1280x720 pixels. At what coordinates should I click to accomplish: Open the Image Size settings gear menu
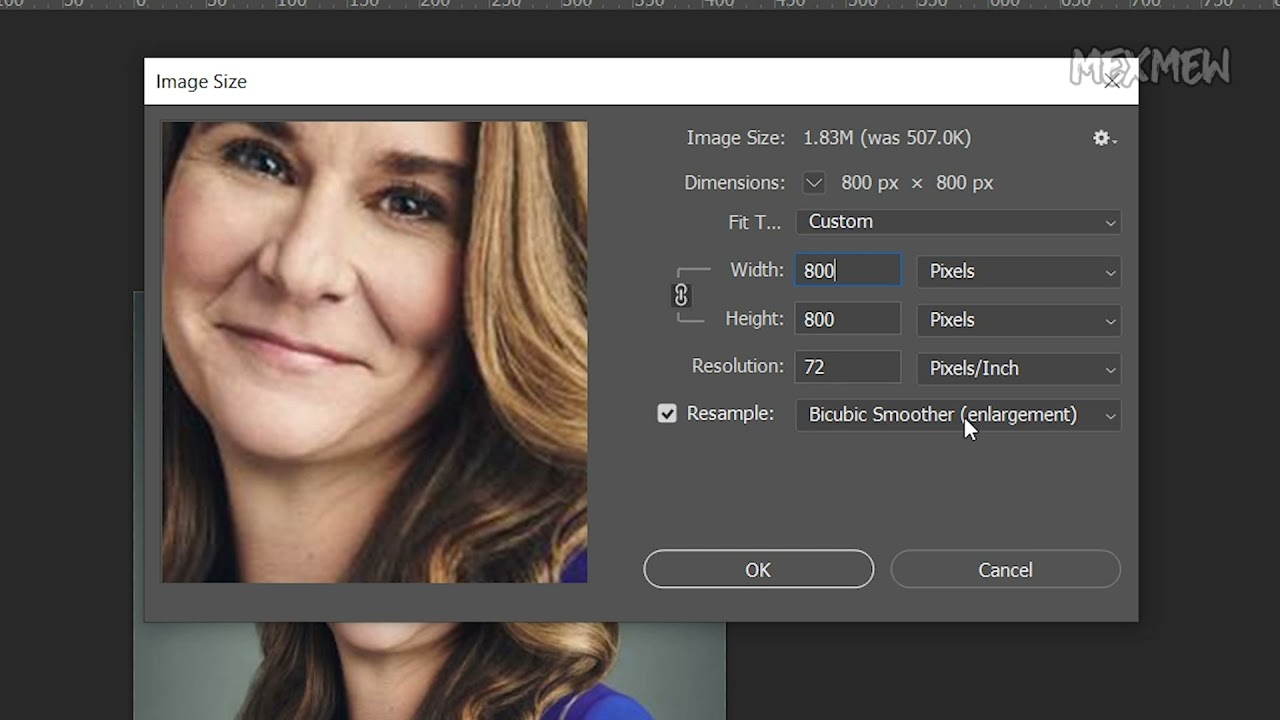click(1104, 138)
